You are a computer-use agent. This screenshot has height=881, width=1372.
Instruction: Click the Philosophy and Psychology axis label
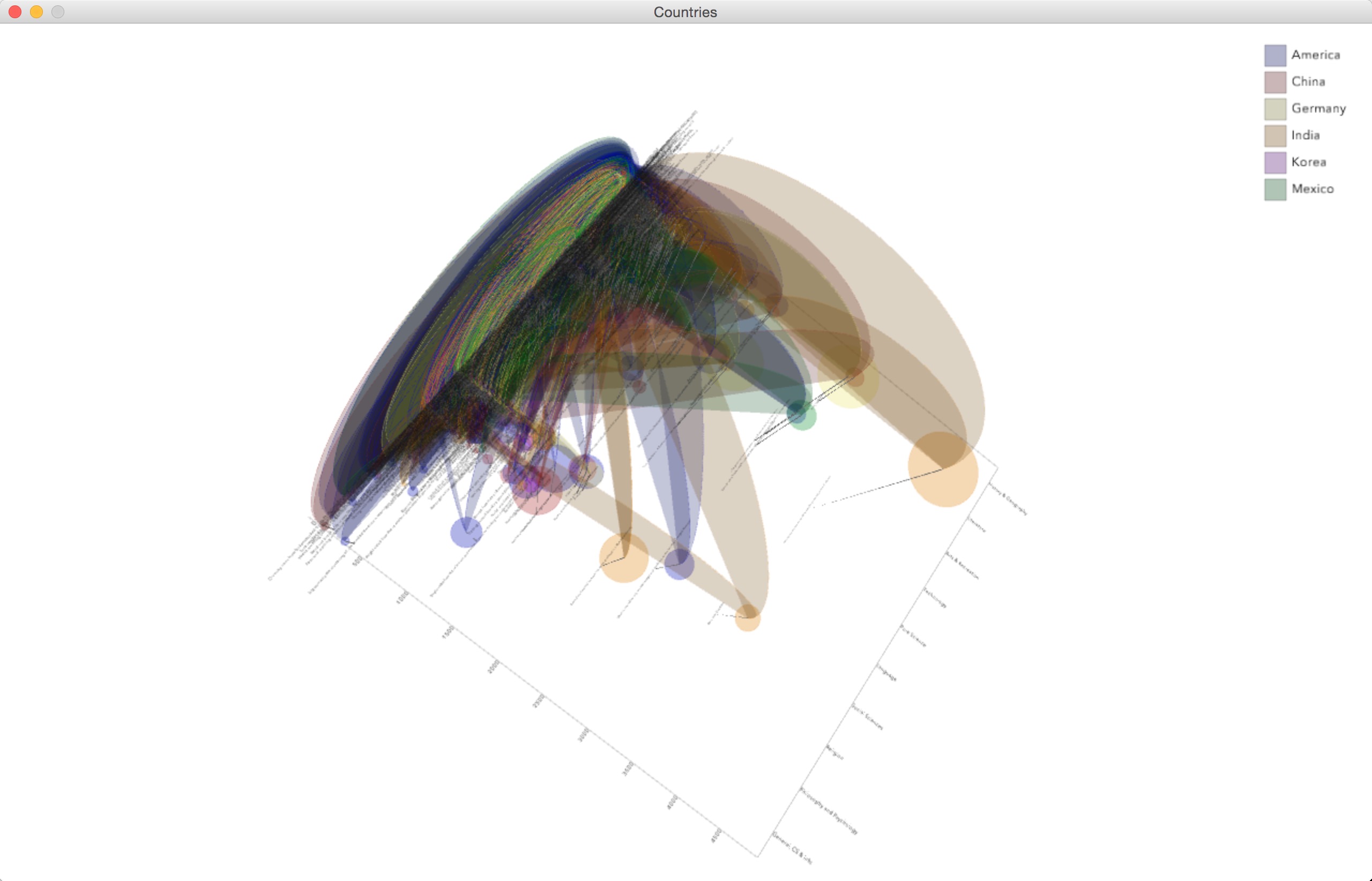pos(829,812)
